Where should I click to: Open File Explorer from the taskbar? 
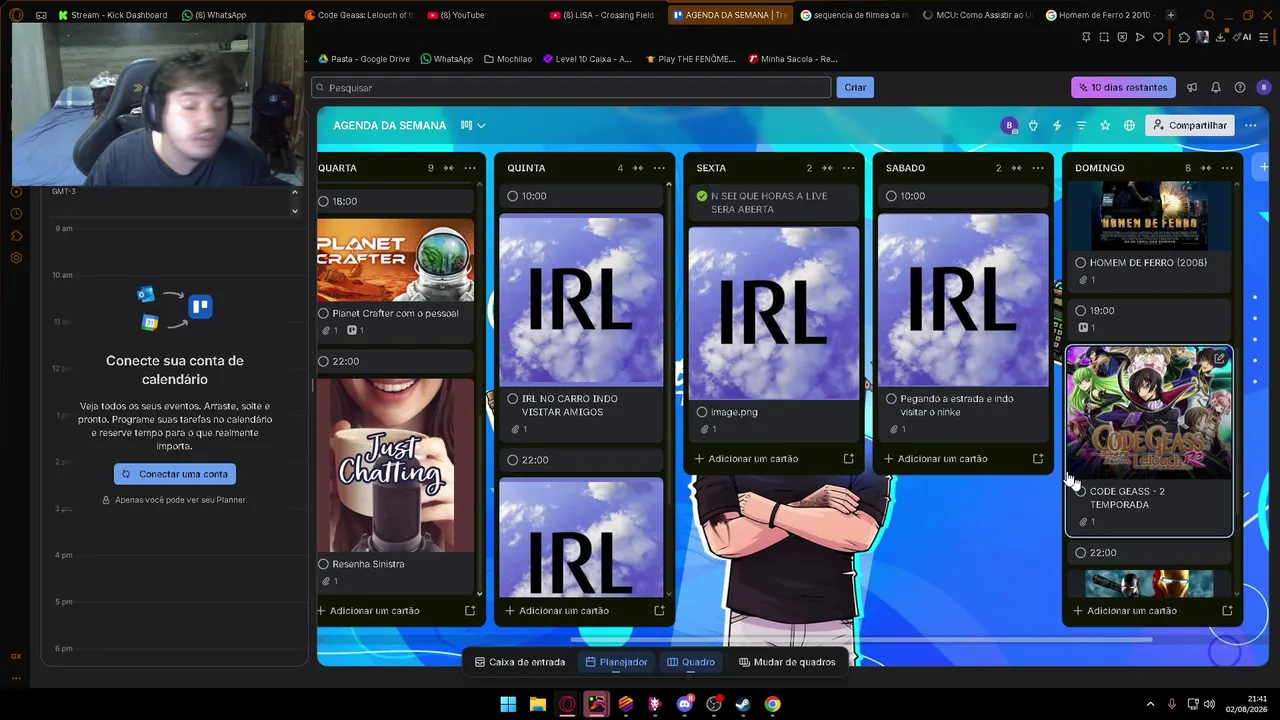coord(537,704)
